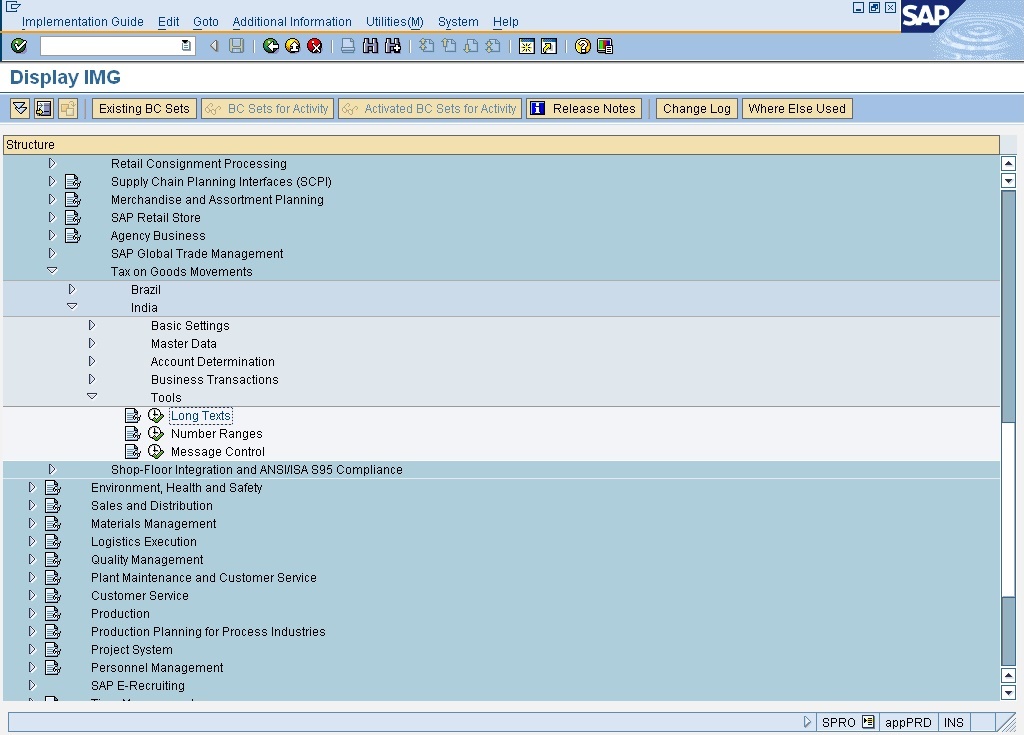Click the Release Notes button
Screen dimensions: 1024x735
pos(584,108)
